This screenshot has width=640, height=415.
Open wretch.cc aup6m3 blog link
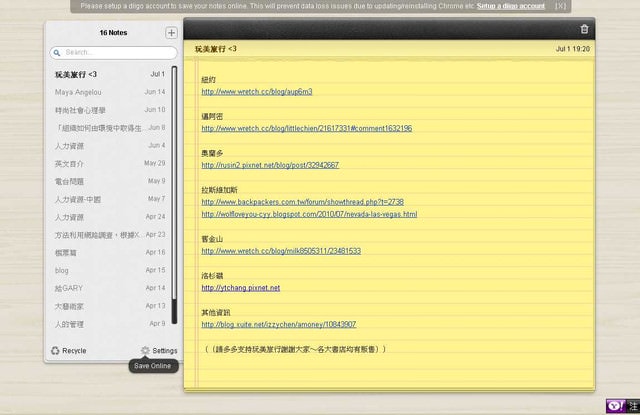[x=257, y=92]
